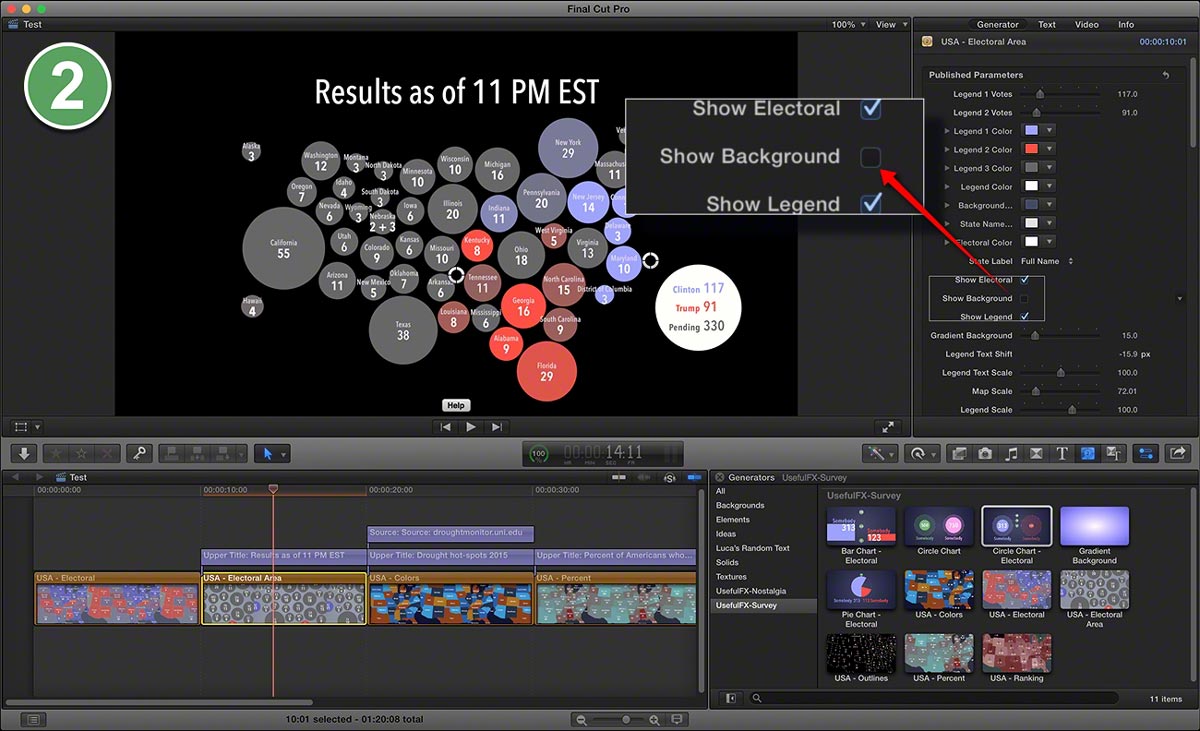This screenshot has height=731, width=1200.
Task: Jump to the next edit point
Action: (x=497, y=427)
